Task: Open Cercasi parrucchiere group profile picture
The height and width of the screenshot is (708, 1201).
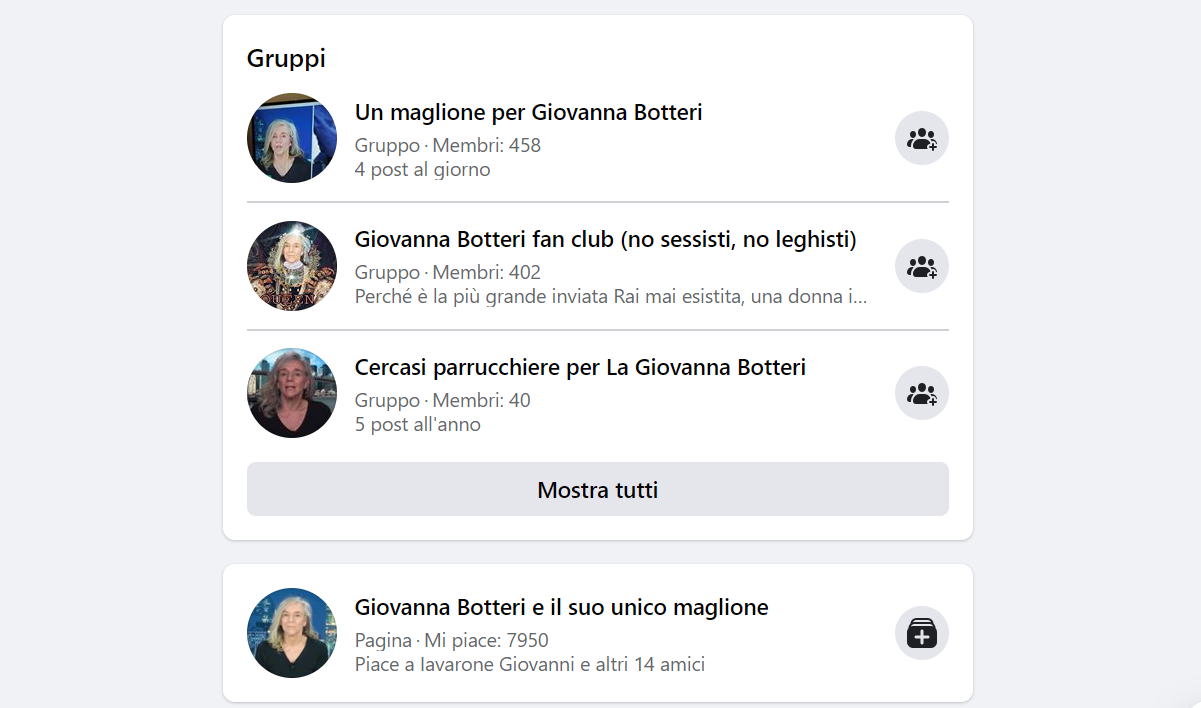Action: pyautogui.click(x=292, y=393)
